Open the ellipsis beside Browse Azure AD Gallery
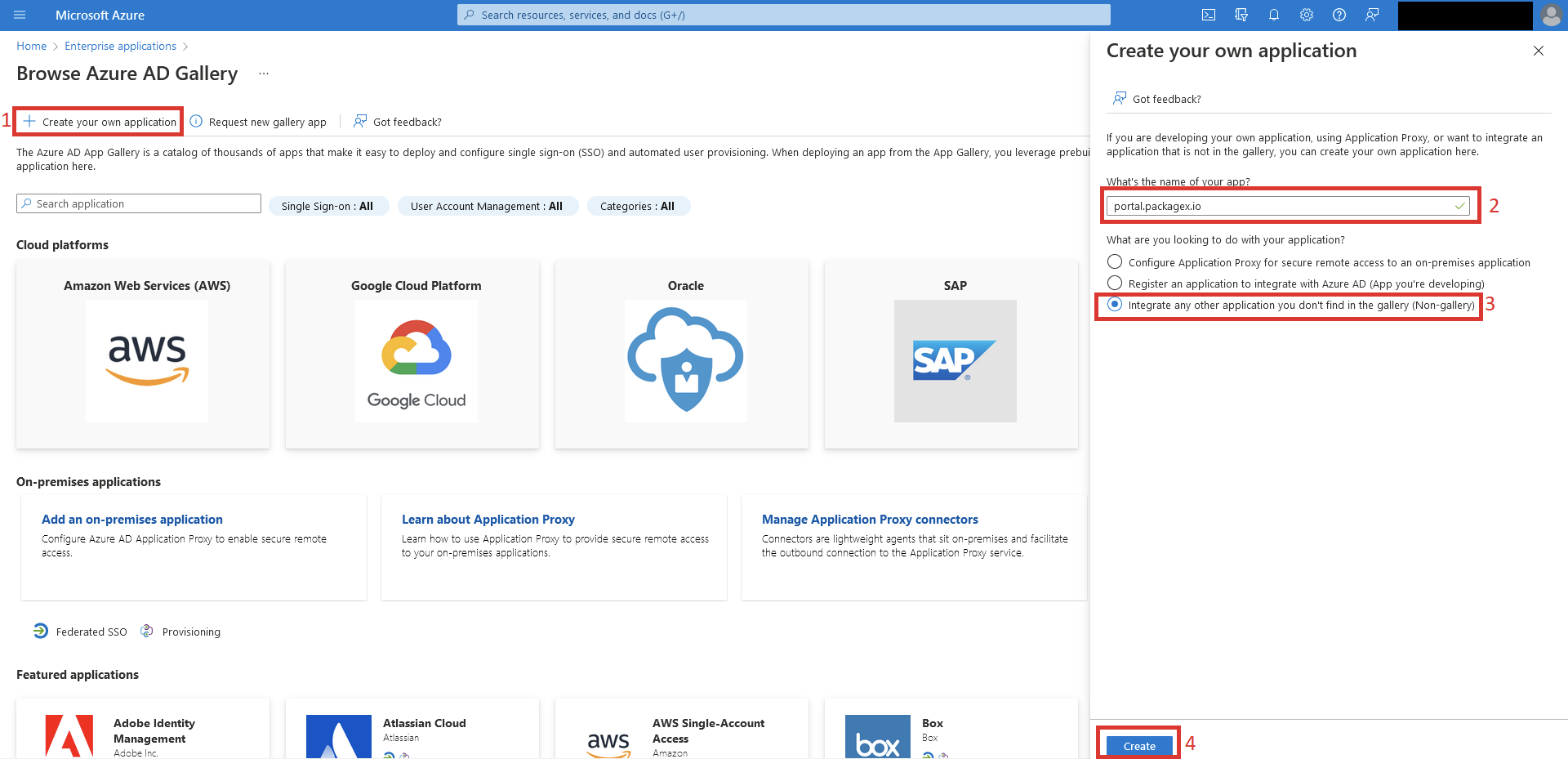 tap(264, 74)
